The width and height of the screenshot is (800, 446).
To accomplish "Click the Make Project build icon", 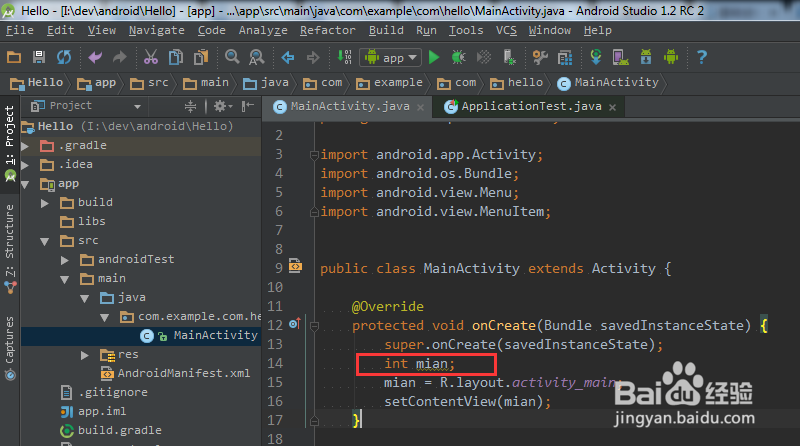I will [x=344, y=57].
